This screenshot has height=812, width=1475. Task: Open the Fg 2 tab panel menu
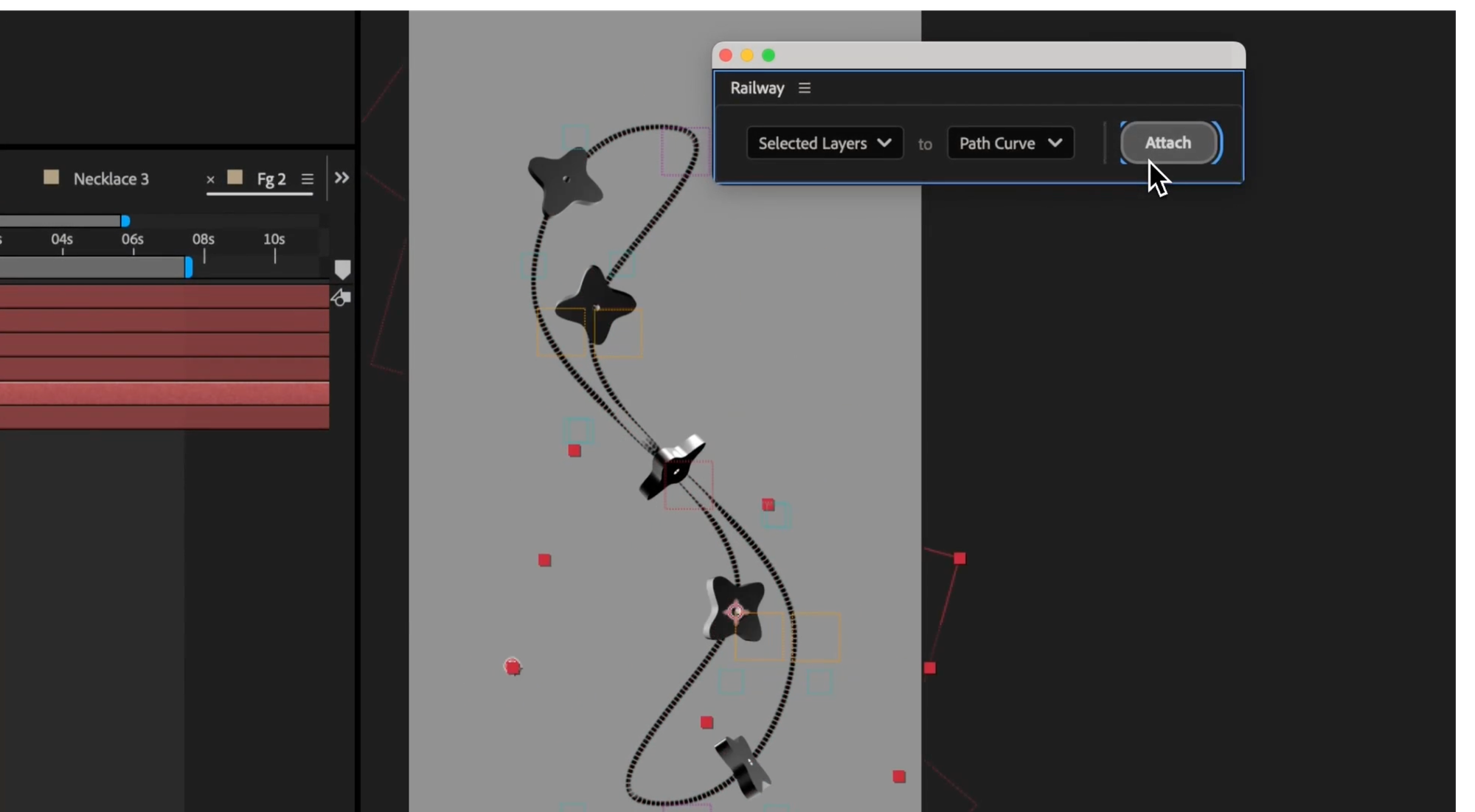click(308, 179)
